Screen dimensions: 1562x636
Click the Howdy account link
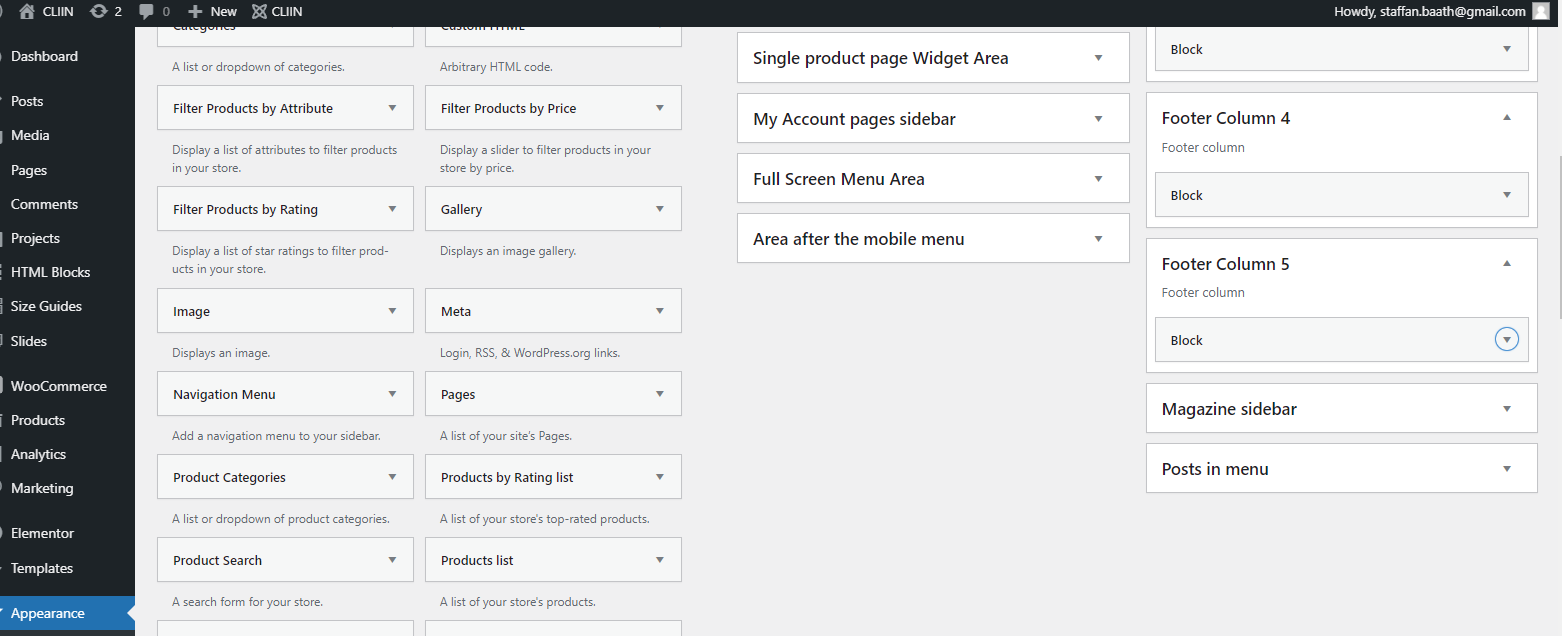click(1429, 11)
